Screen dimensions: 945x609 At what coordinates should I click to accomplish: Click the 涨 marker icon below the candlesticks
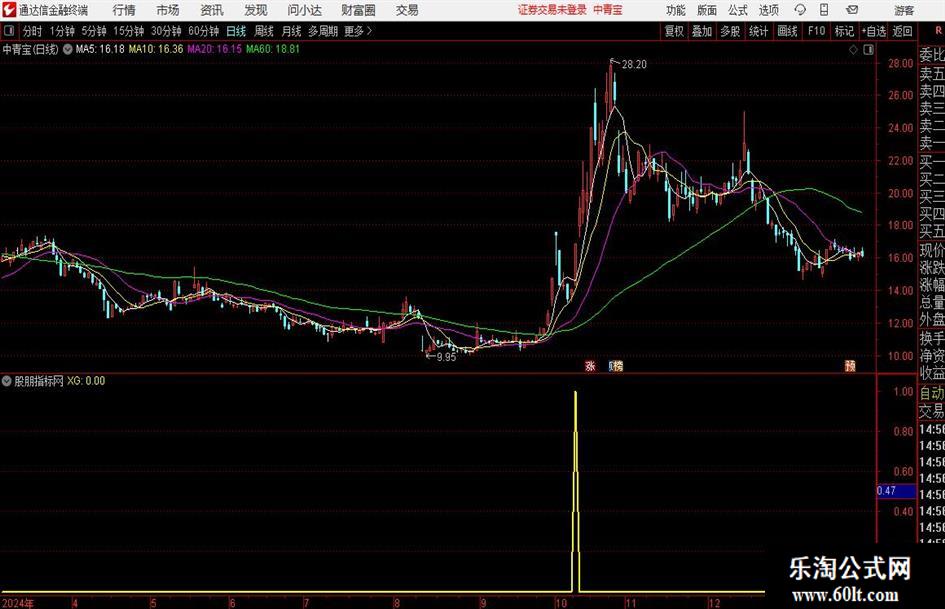[x=590, y=366]
